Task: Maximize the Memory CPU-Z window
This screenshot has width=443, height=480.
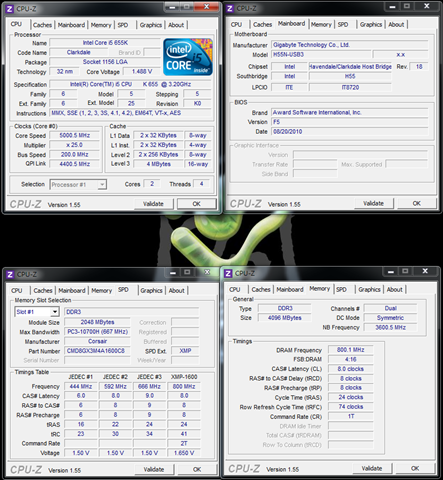Action: click(405, 271)
